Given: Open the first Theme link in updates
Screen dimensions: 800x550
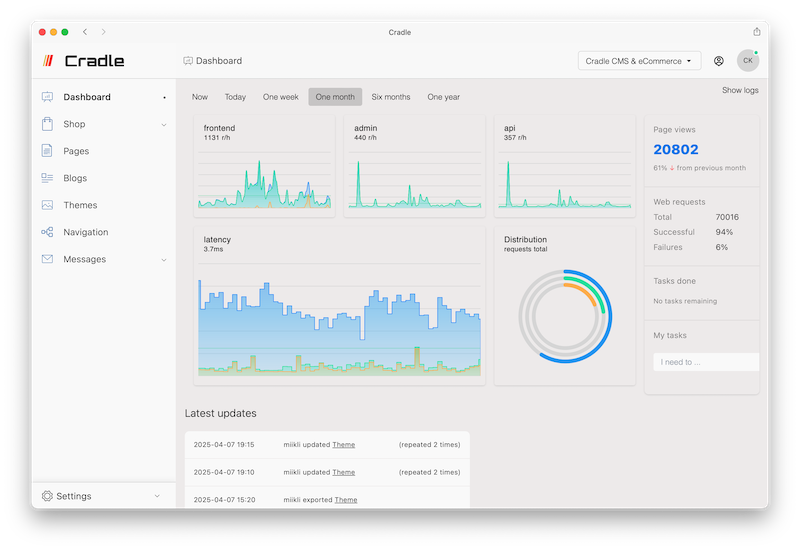Looking at the screenshot, I should pyautogui.click(x=343, y=444).
